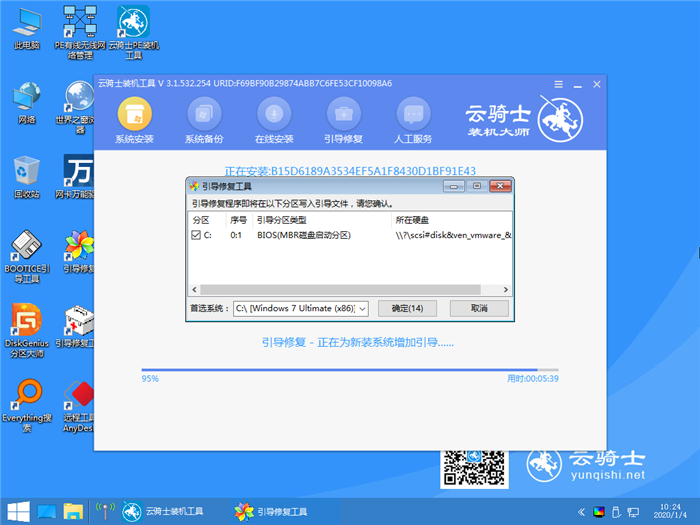
Task: Open 网卡万能驱动 desktop icon
Action: pos(75,177)
